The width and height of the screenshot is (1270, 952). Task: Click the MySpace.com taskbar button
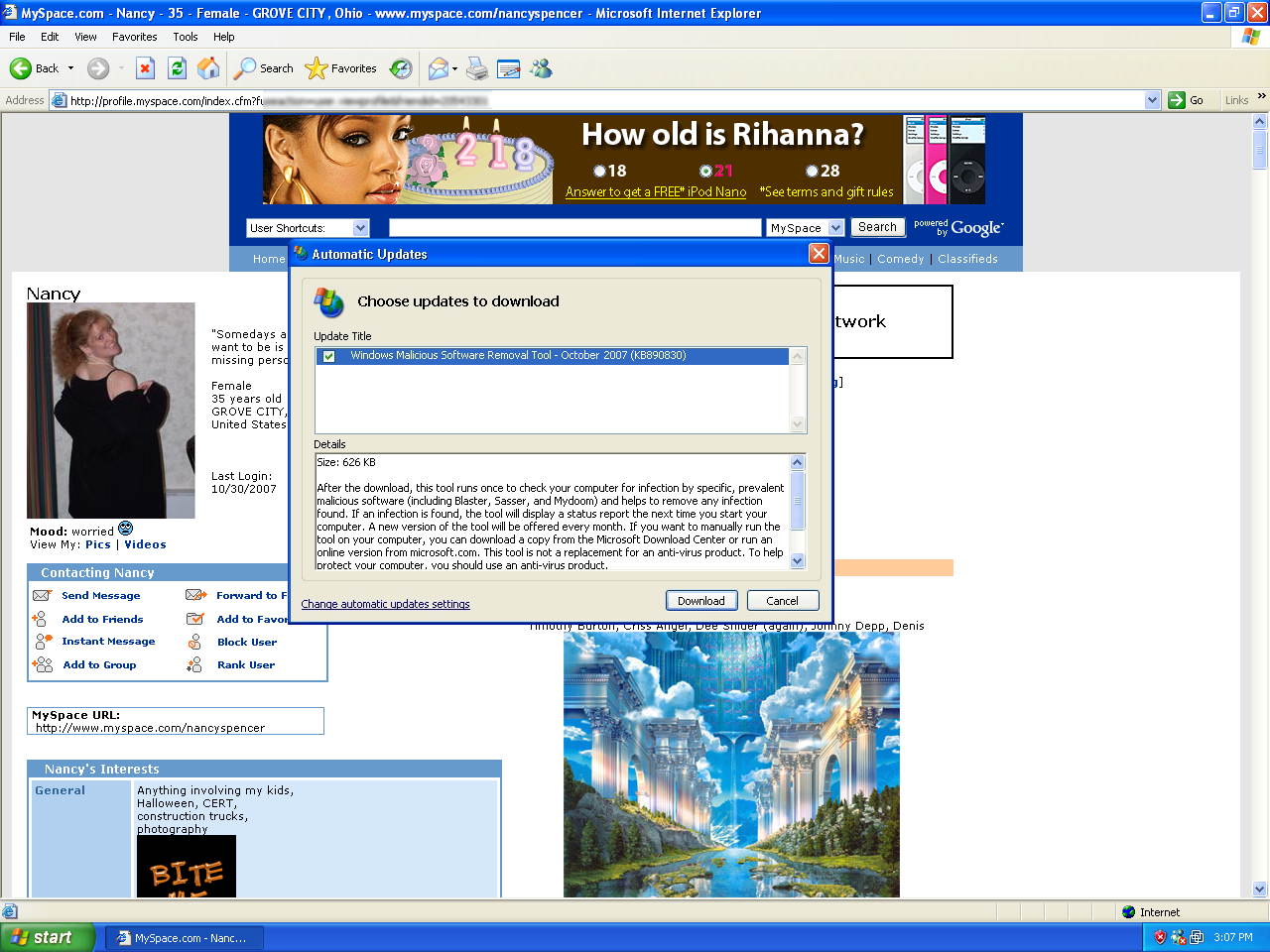pyautogui.click(x=185, y=937)
